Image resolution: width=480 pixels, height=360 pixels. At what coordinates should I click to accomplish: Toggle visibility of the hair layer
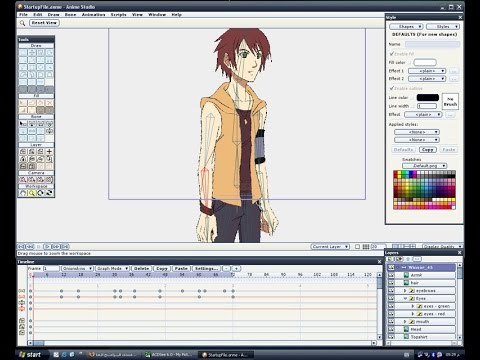tap(391, 283)
